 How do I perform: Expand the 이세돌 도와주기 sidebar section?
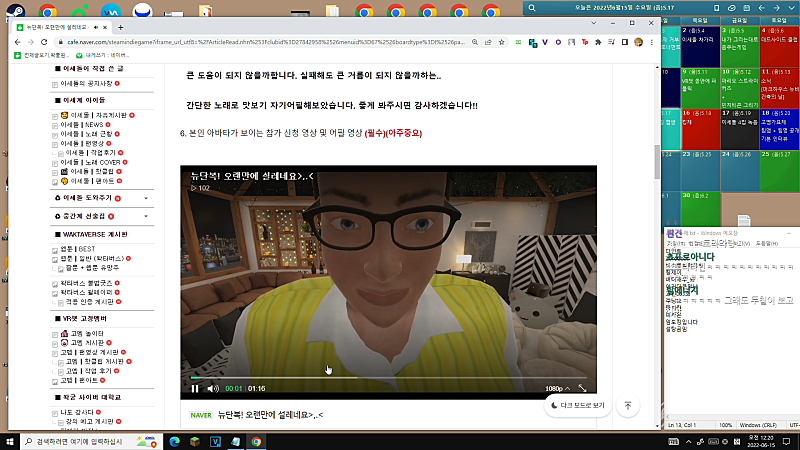(x=146, y=198)
